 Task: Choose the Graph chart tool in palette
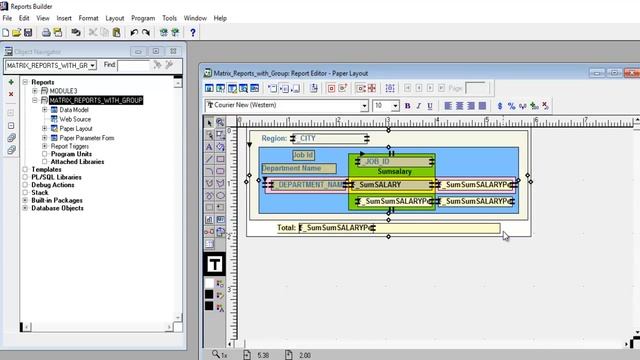click(209, 220)
